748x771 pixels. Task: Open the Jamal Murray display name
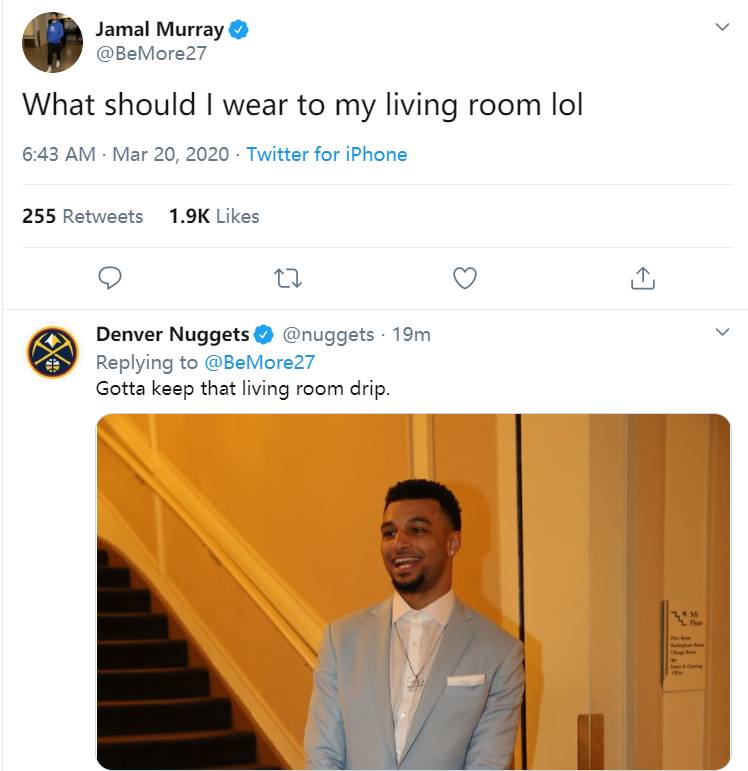click(x=159, y=30)
